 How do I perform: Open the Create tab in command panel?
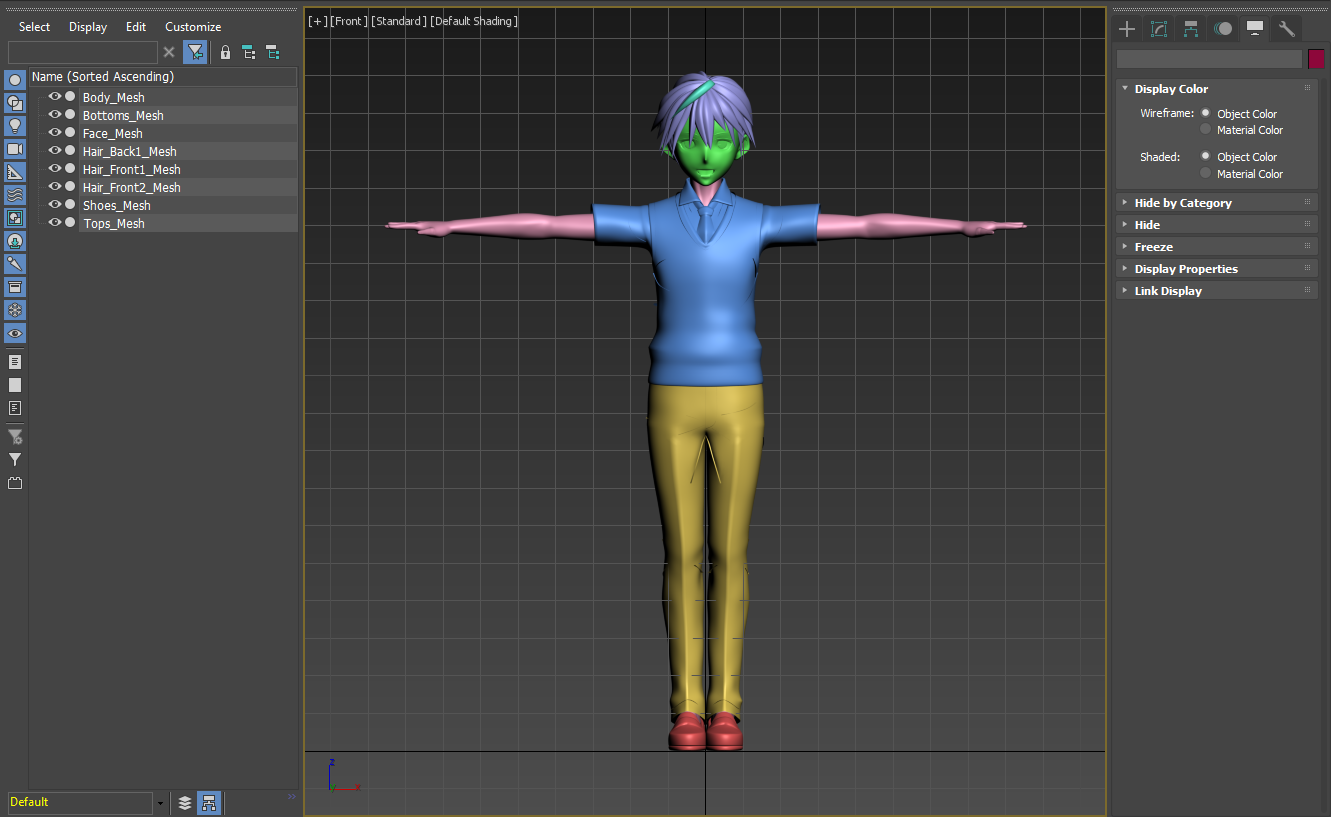[1127, 29]
